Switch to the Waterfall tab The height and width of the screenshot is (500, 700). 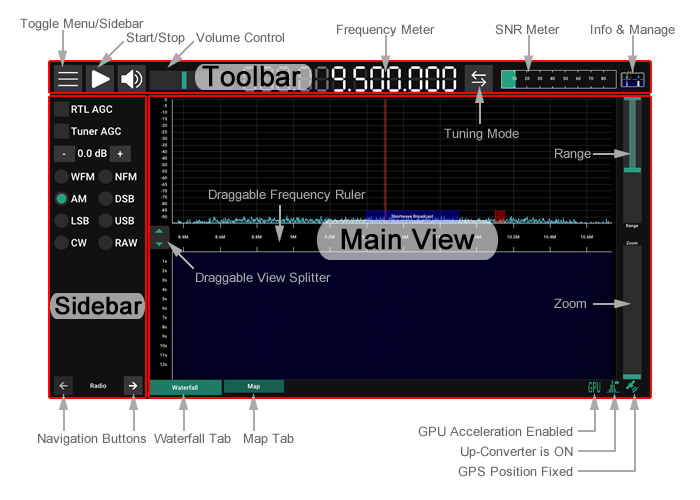[185, 386]
